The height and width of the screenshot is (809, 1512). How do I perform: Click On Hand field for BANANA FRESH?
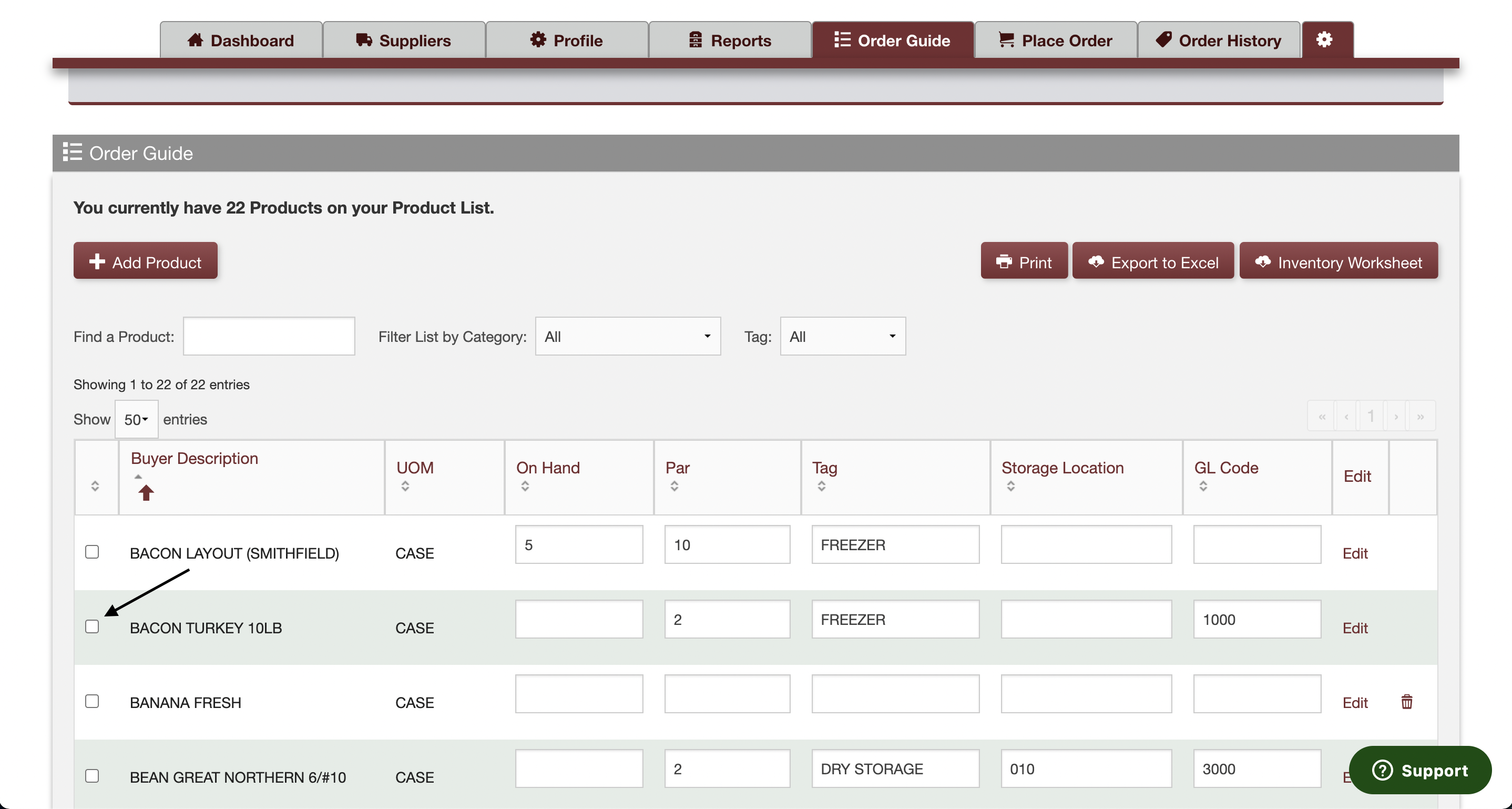tap(579, 693)
